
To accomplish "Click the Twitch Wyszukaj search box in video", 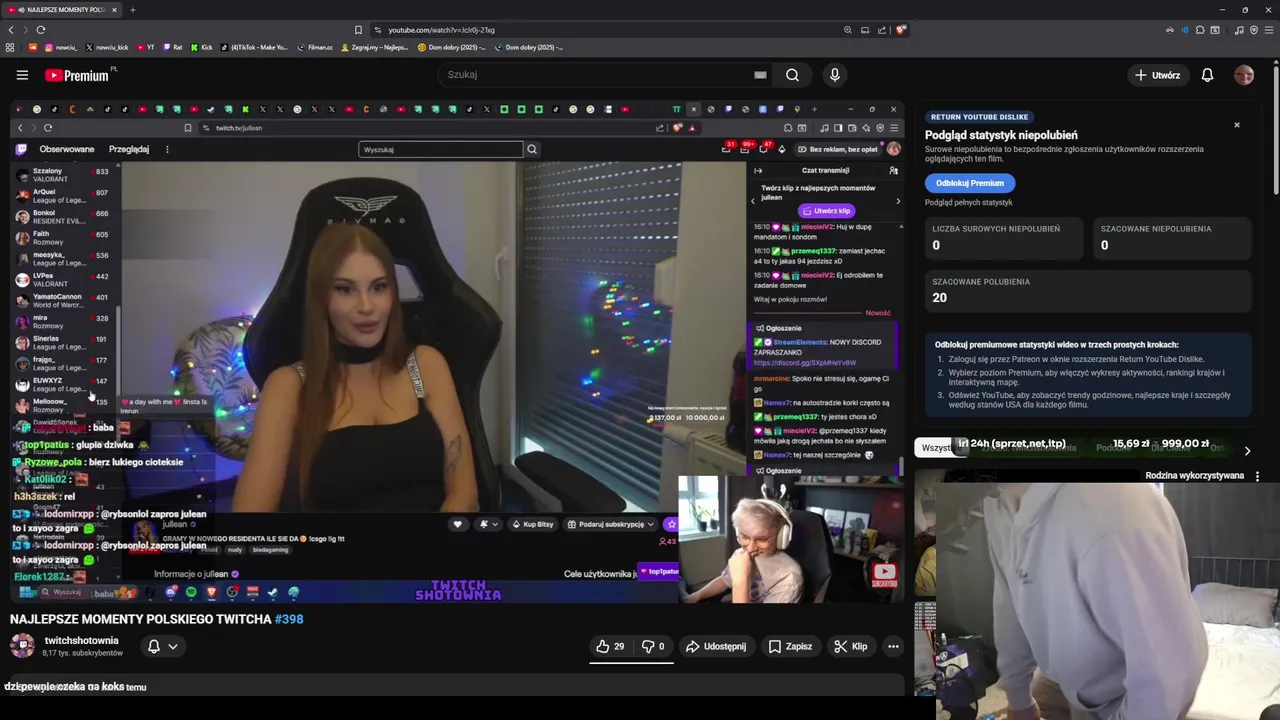I will click(441, 149).
